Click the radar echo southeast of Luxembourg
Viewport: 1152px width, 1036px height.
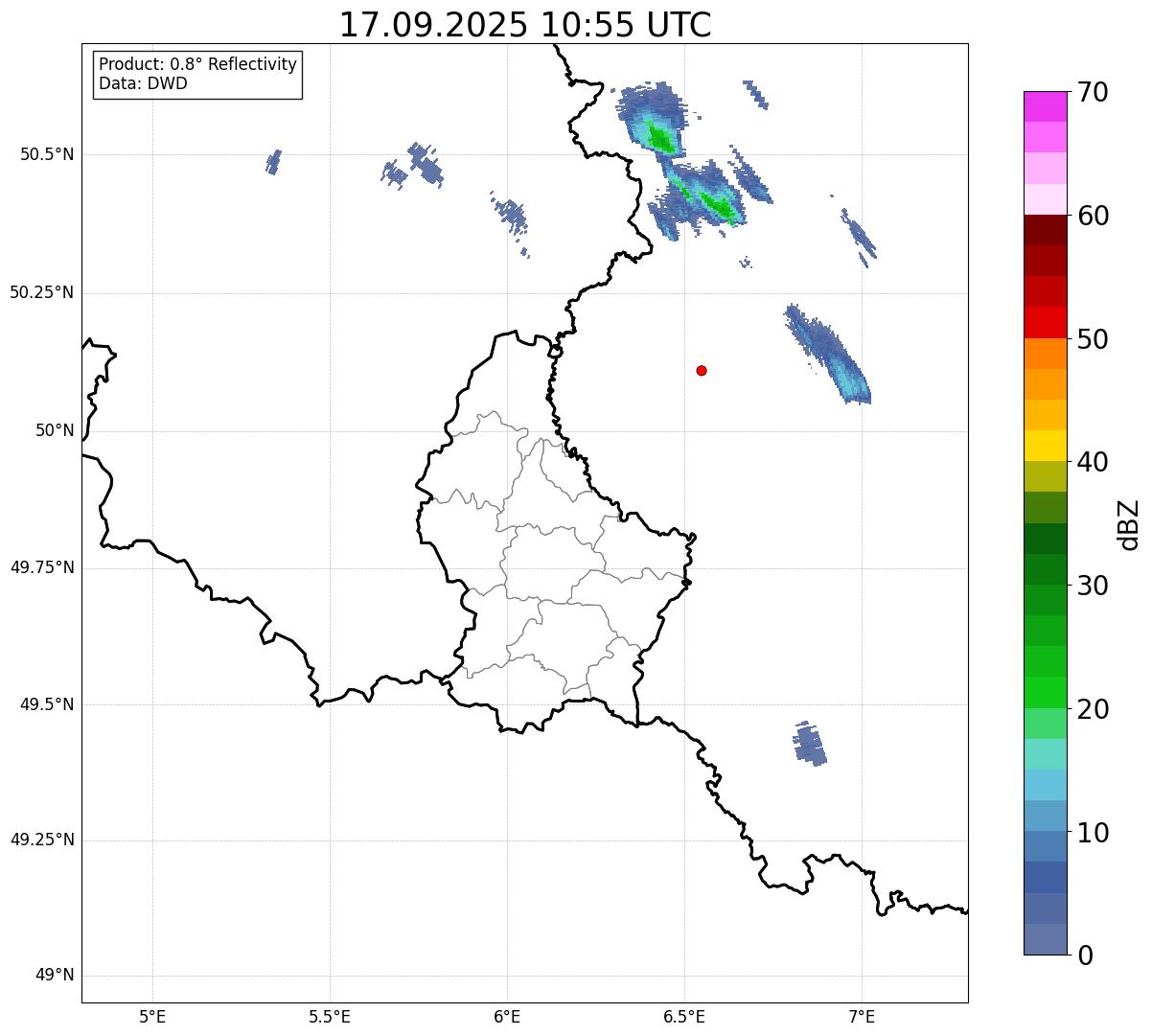[810, 744]
